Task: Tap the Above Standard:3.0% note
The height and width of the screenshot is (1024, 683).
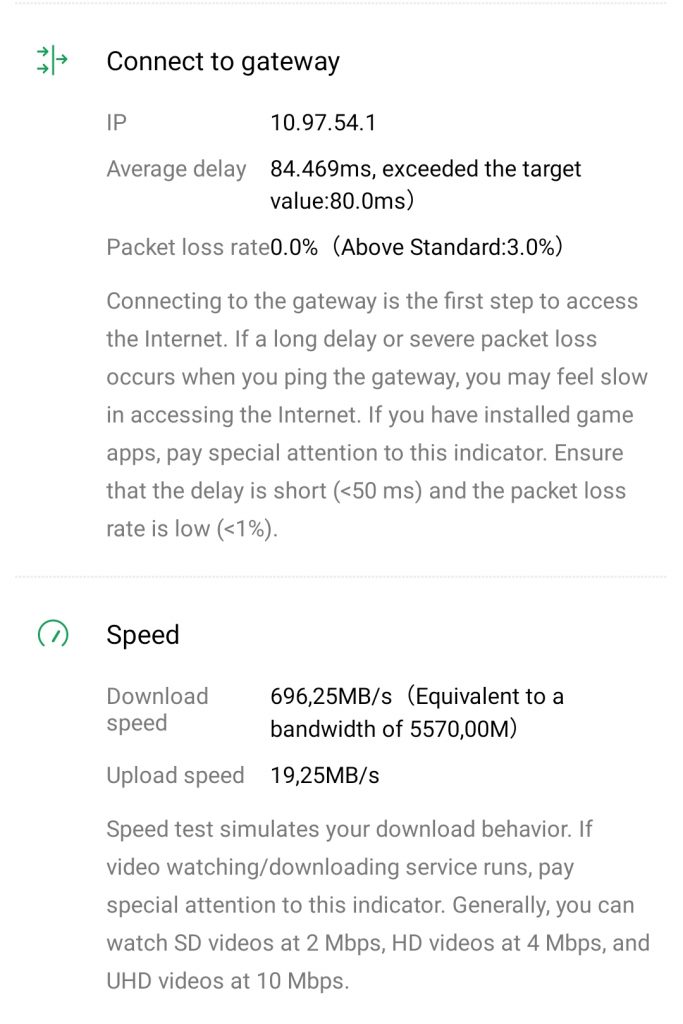Action: [x=447, y=247]
